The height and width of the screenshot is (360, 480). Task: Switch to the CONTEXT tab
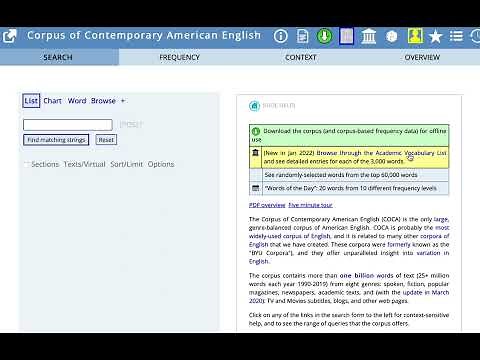301,57
